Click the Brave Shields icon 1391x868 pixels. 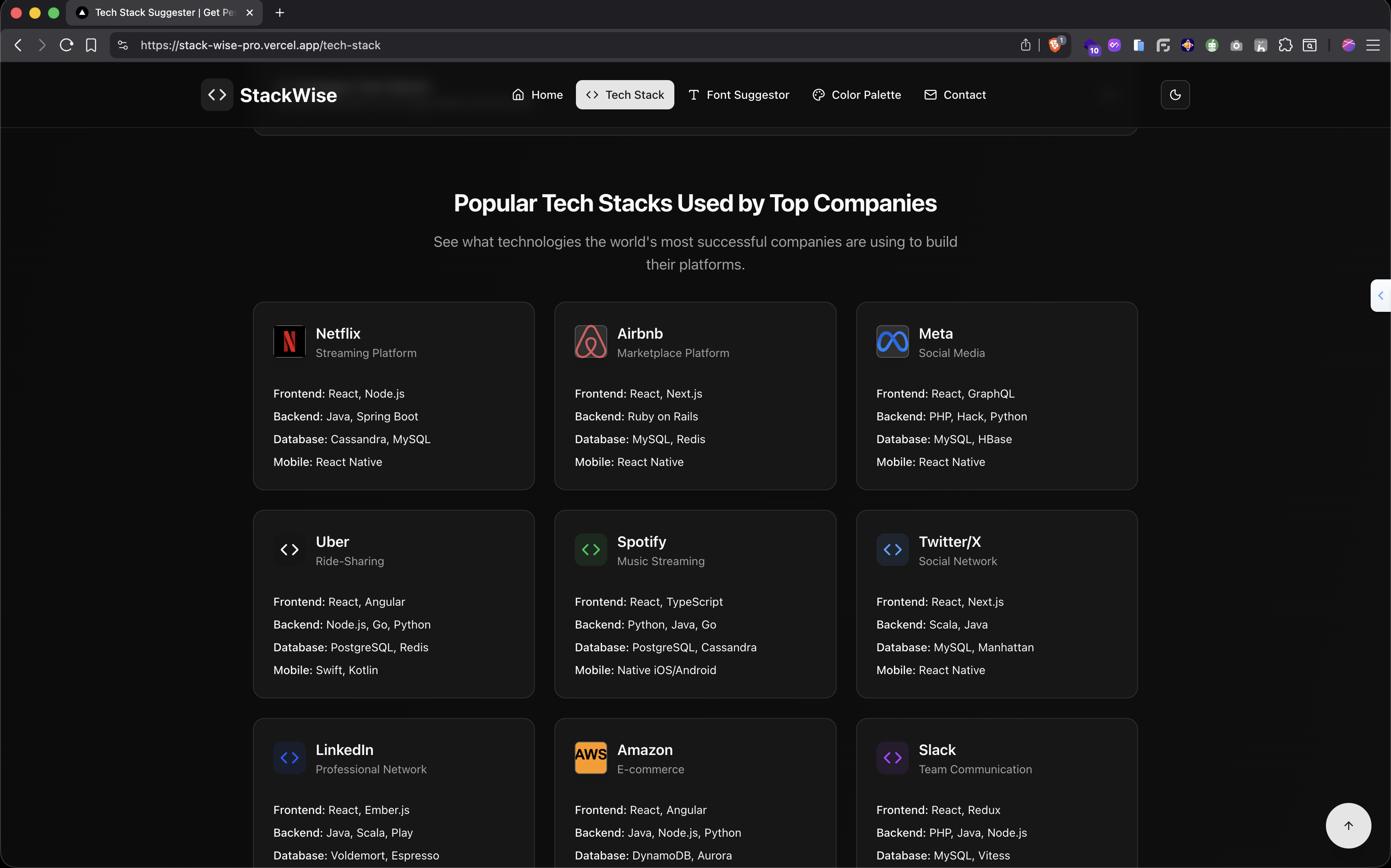tap(1055, 45)
